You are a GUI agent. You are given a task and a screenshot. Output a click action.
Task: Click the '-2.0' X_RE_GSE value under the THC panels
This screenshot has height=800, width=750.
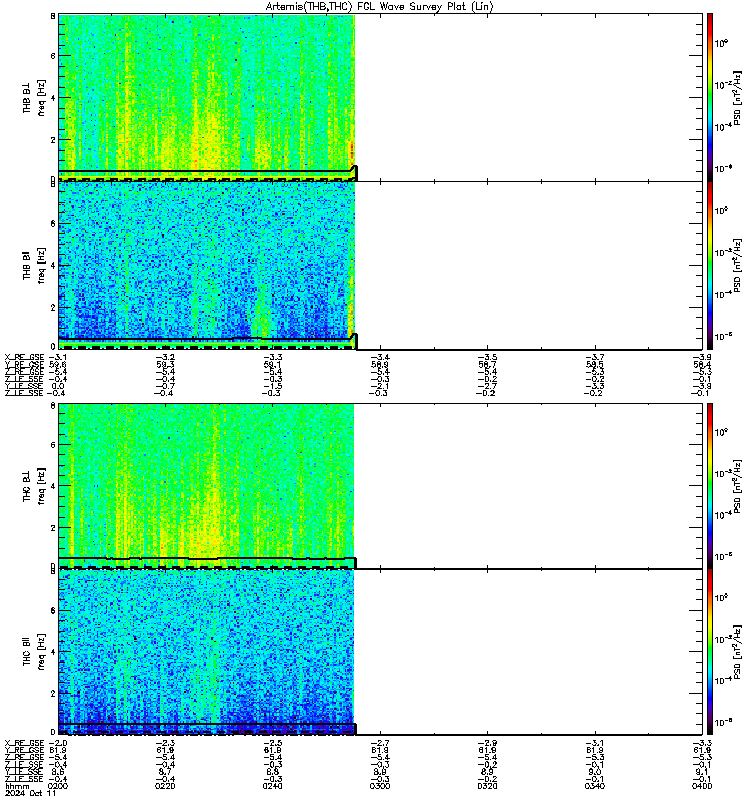point(58,743)
